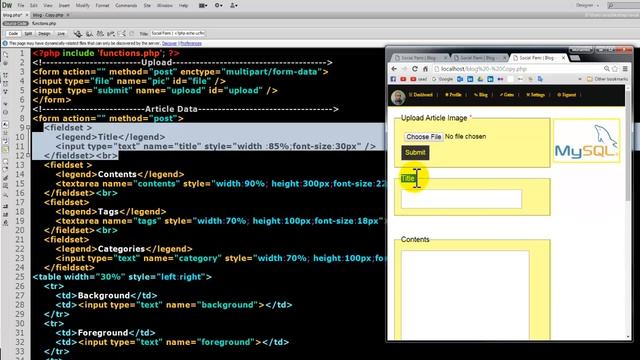Click the visual aids toolbar icon
640x360 pixels.
click(x=121, y=33)
